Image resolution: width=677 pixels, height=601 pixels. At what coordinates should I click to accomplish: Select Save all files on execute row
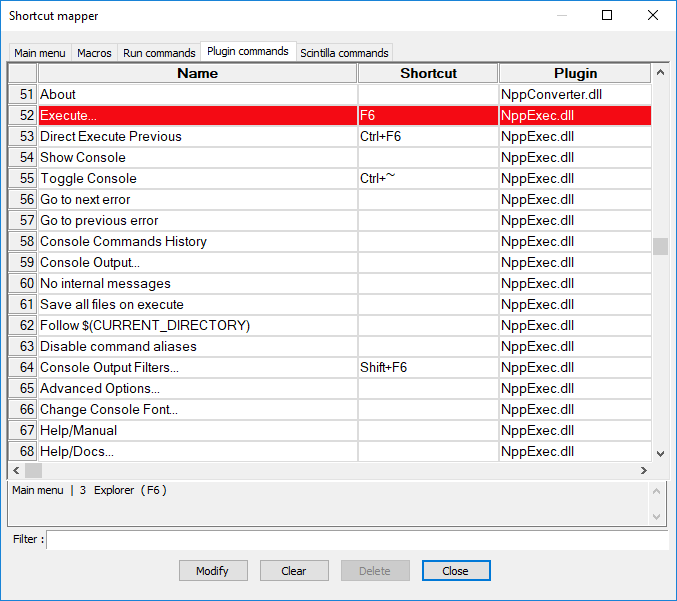click(x=329, y=304)
